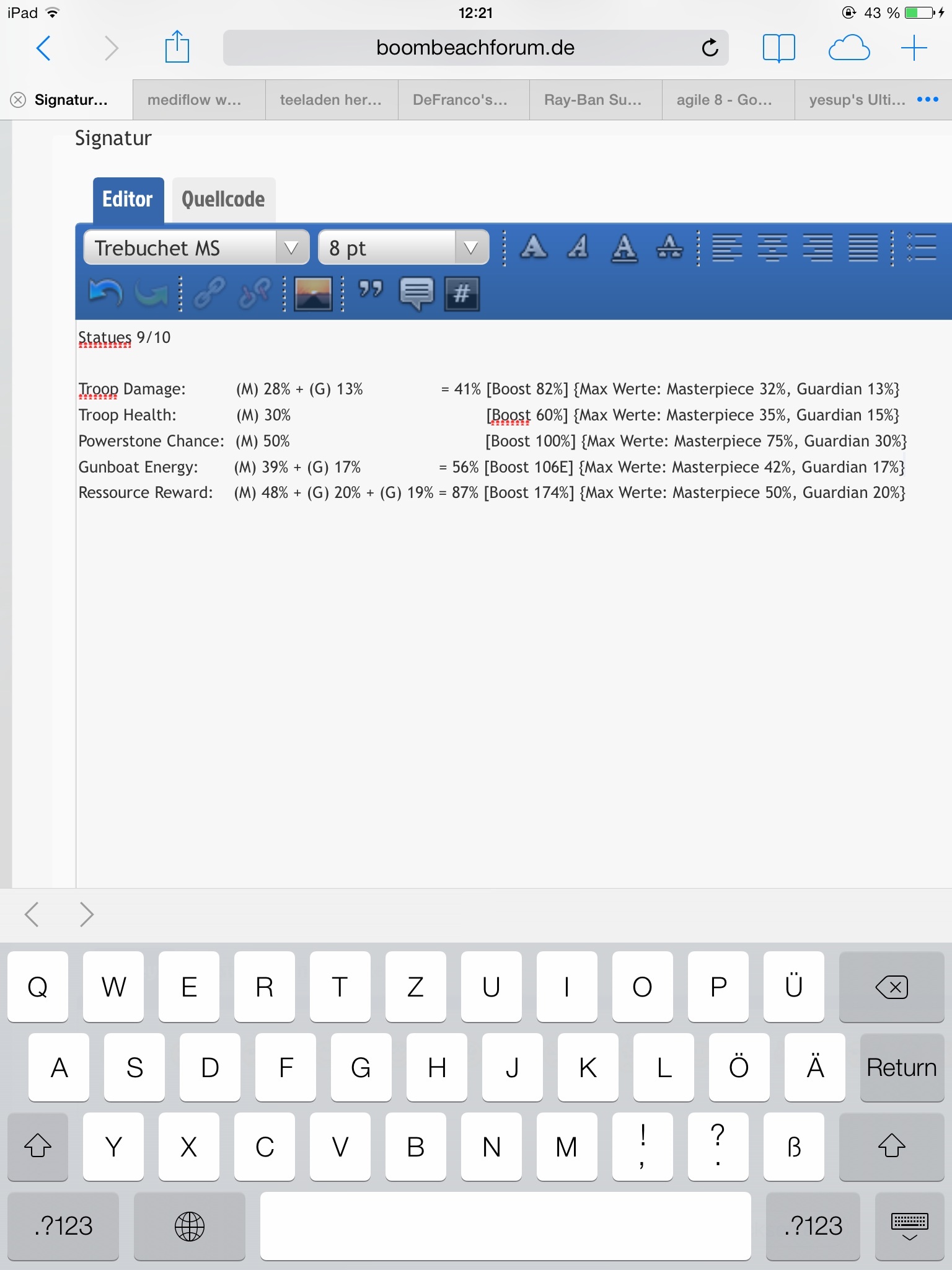Insert code with the hash icon
The image size is (952, 1270).
coord(462,293)
